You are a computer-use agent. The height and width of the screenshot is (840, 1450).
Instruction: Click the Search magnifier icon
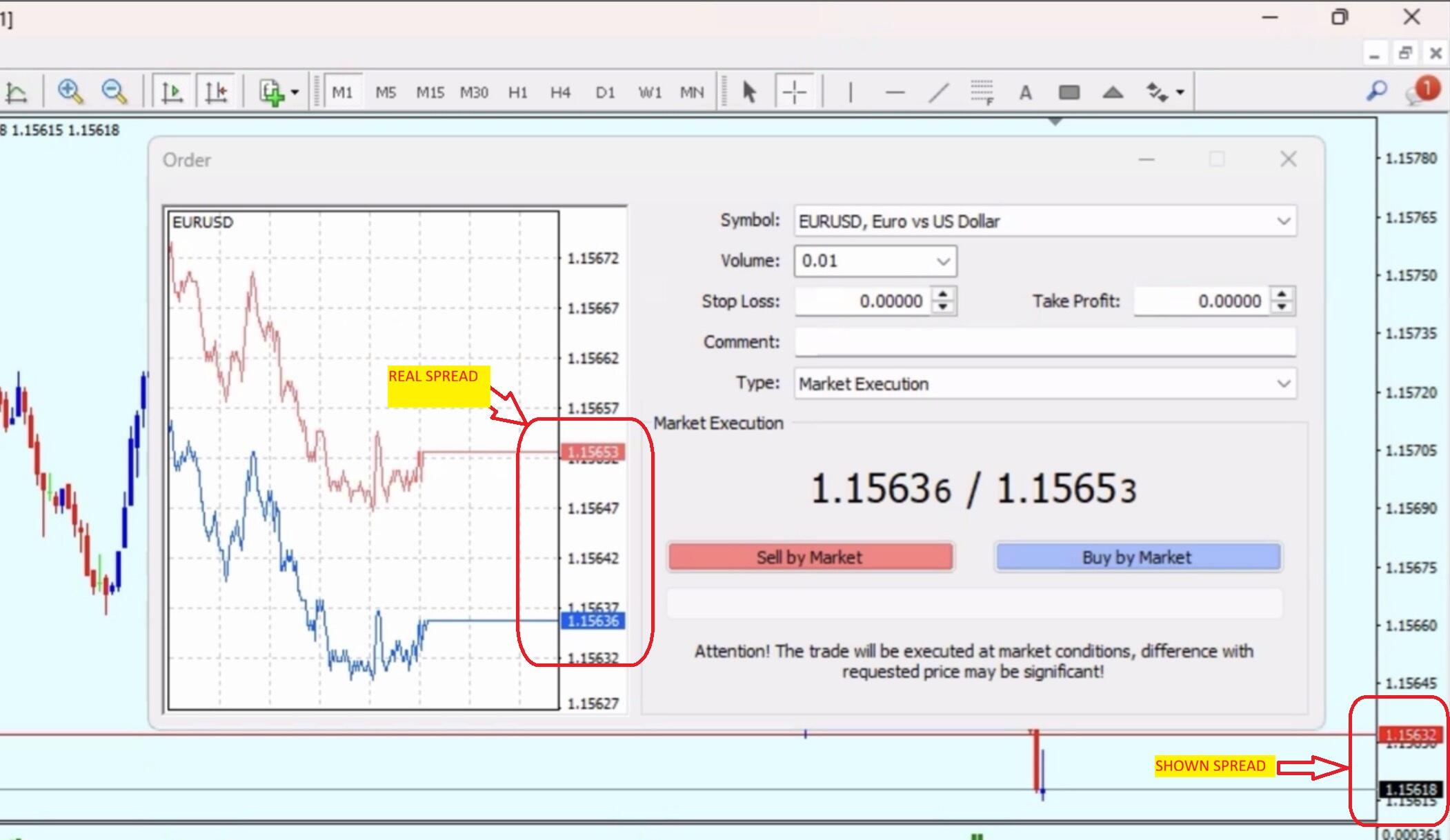pos(1377,90)
